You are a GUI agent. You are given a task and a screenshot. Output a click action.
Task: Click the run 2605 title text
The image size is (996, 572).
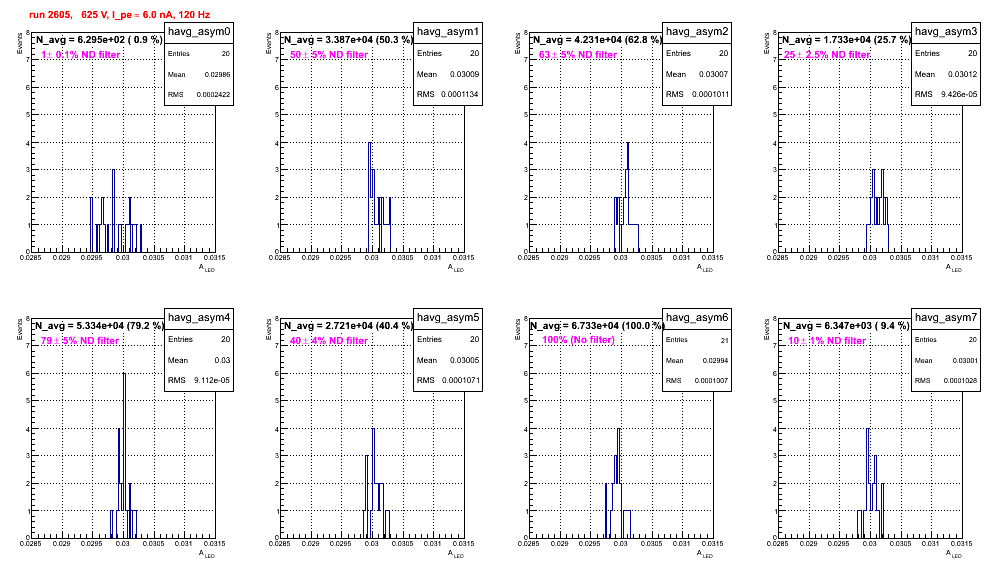(119, 15)
